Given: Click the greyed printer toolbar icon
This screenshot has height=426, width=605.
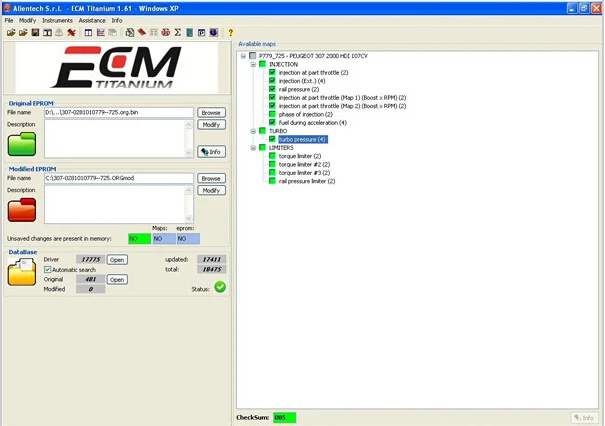Looking at the screenshot, I should (x=59, y=33).
